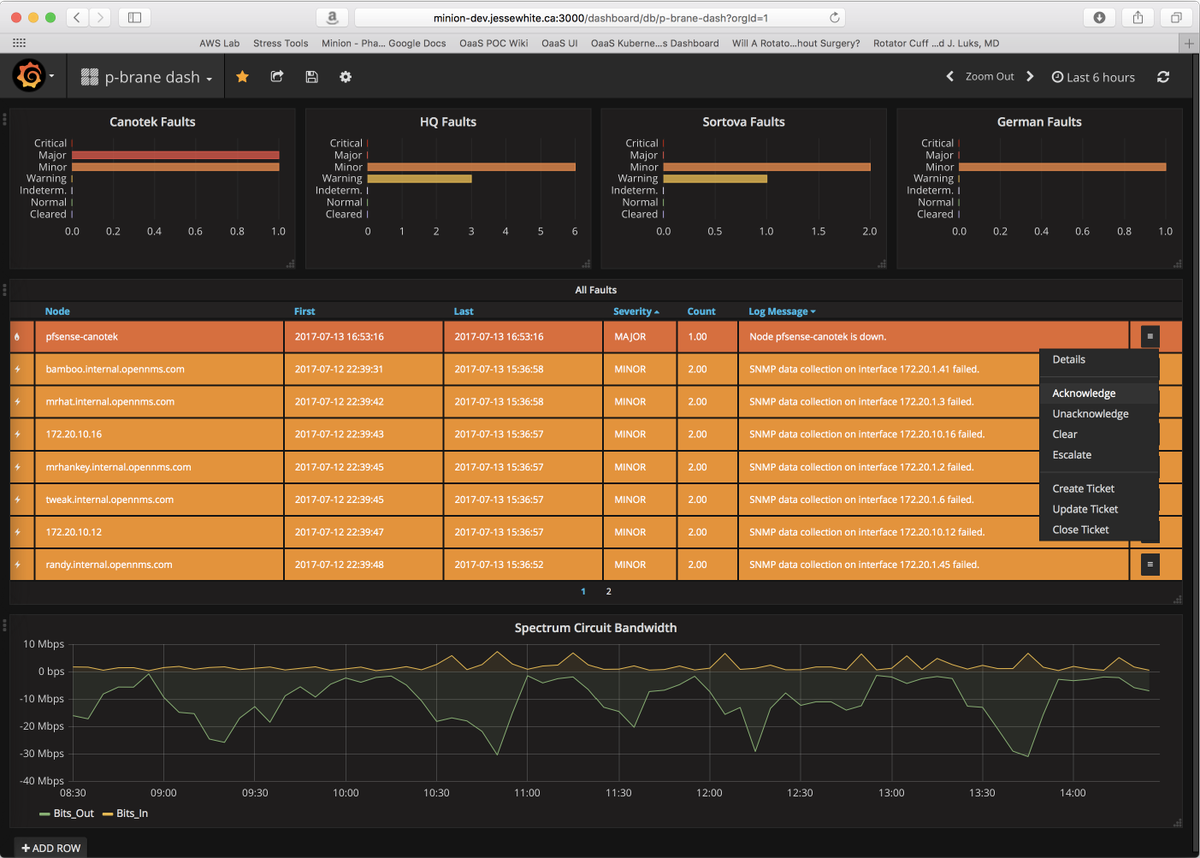Viewport: 1200px width, 858px height.
Task: Open All Faults panel title
Action: (596, 290)
